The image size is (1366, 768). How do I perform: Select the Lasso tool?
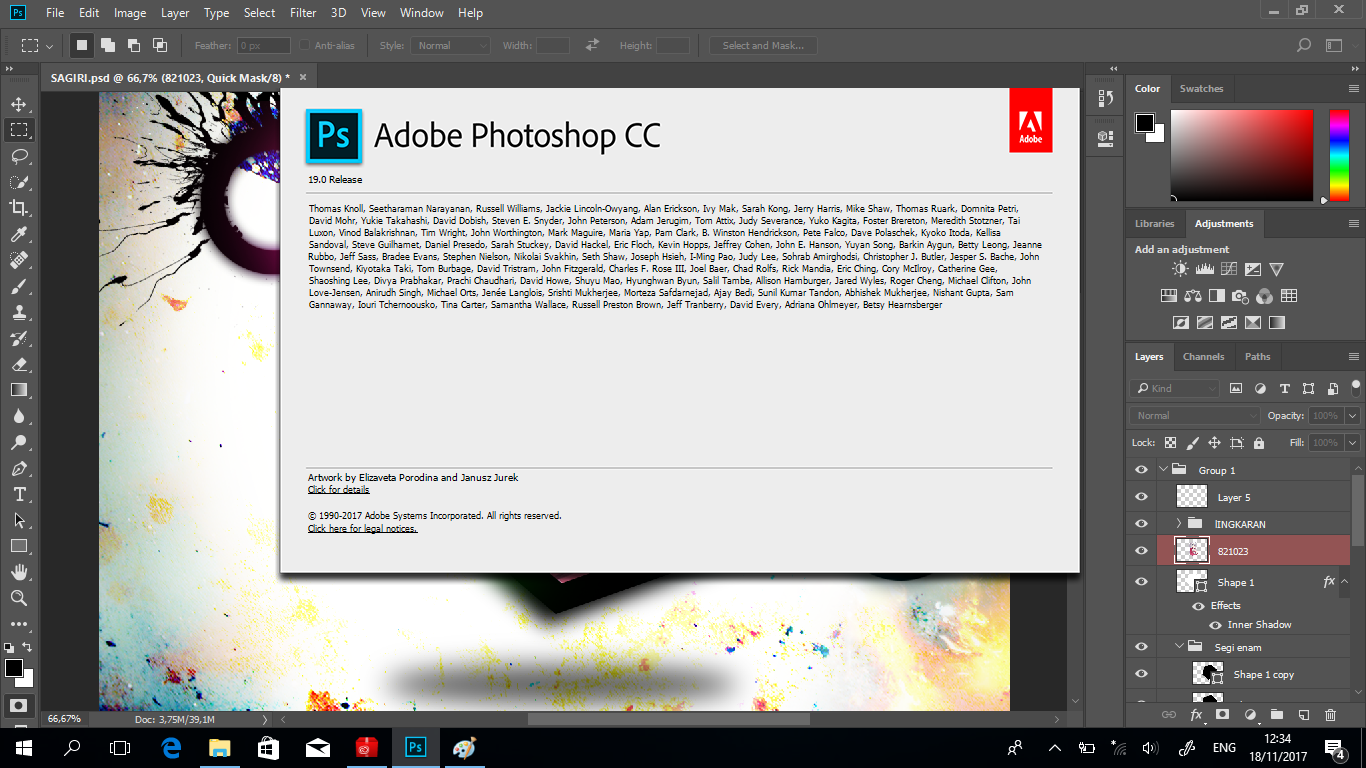18,156
